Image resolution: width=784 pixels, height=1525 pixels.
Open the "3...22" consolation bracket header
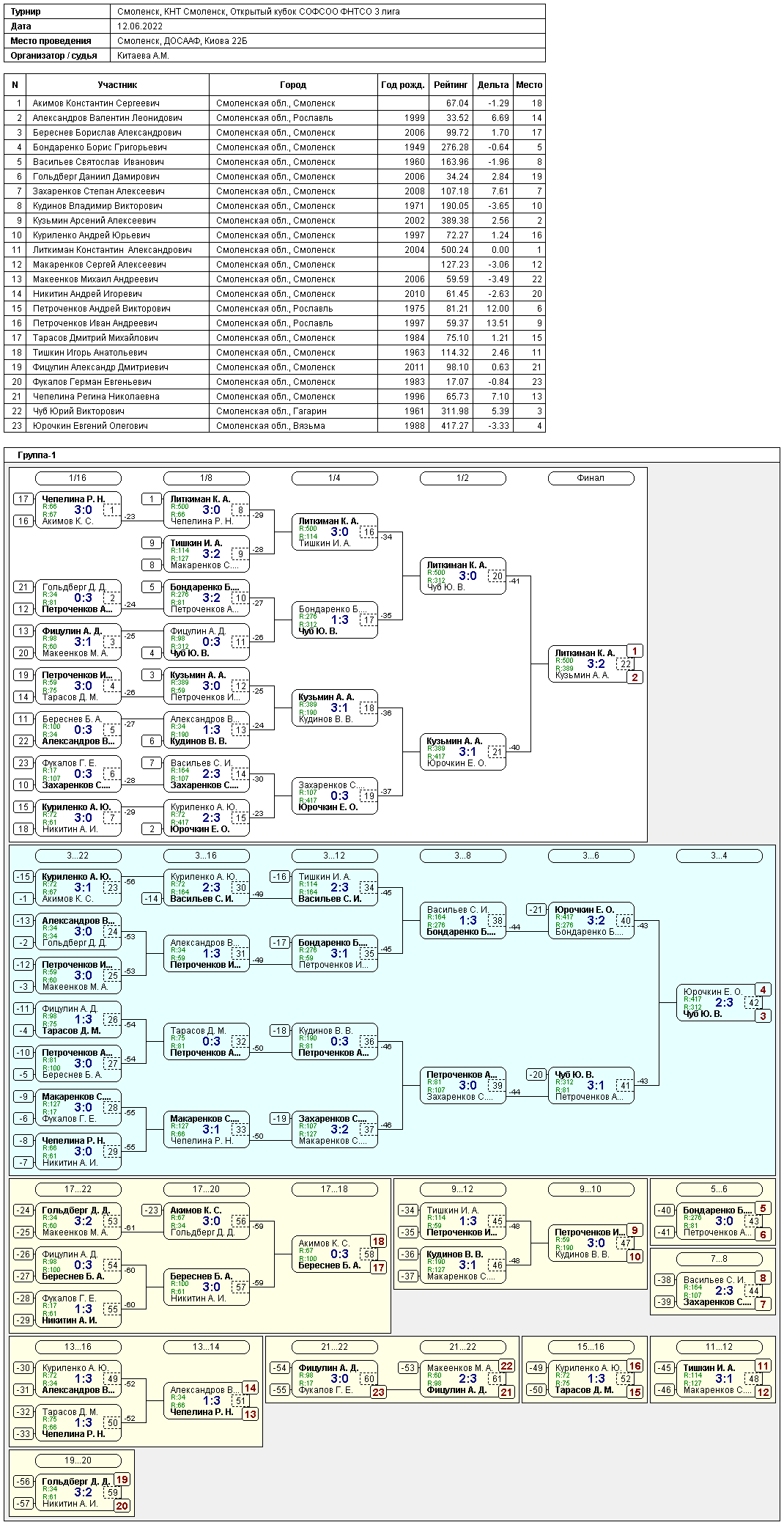[x=78, y=856]
